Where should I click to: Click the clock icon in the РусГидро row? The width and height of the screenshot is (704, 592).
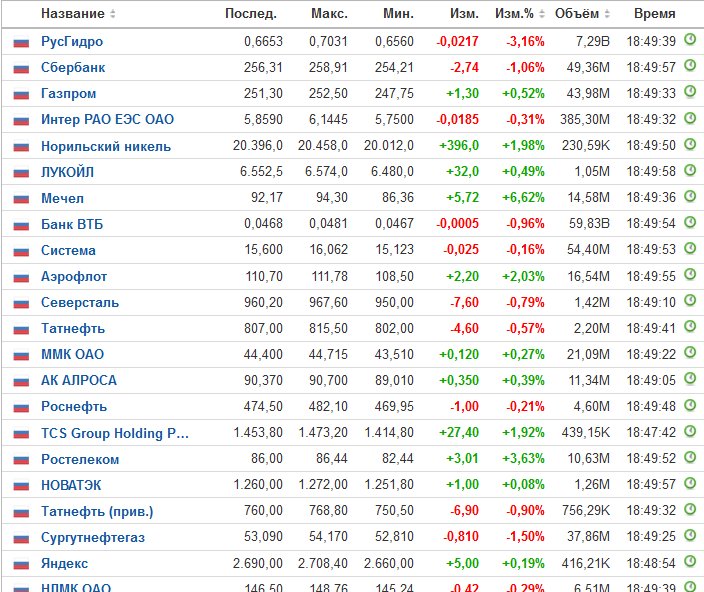[690, 39]
